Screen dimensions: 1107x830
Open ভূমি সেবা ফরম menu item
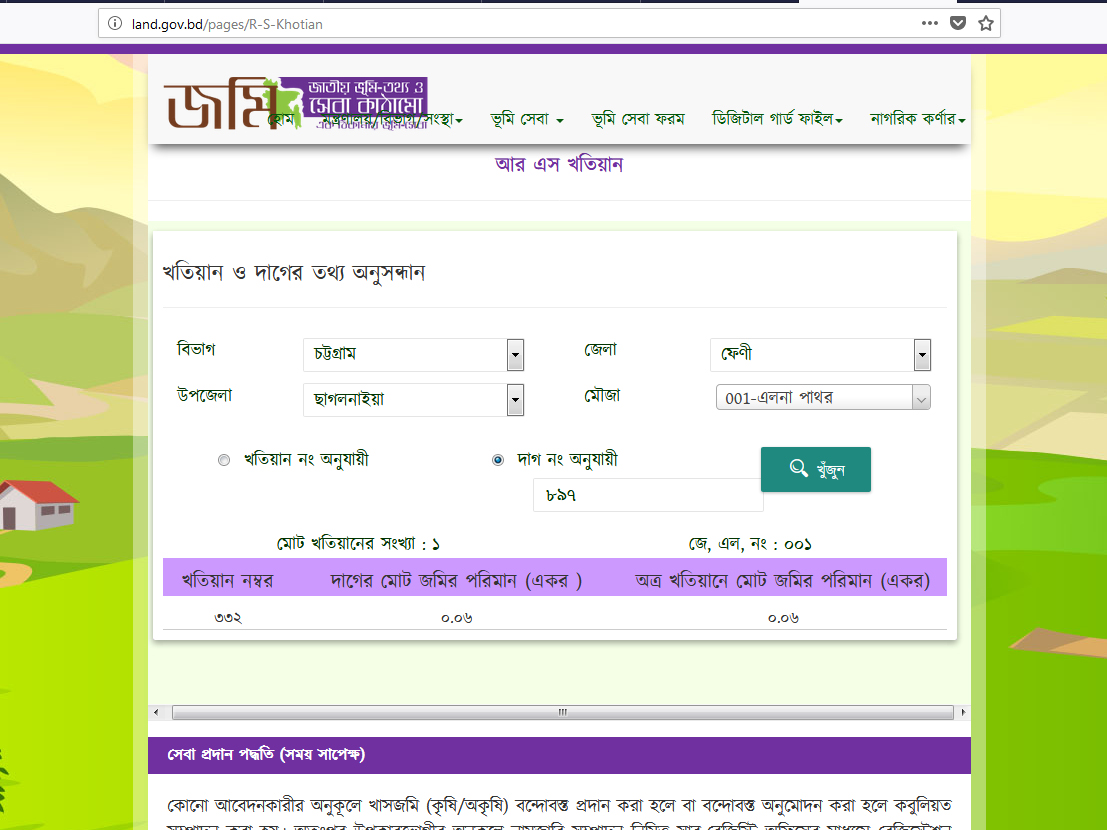[638, 119]
